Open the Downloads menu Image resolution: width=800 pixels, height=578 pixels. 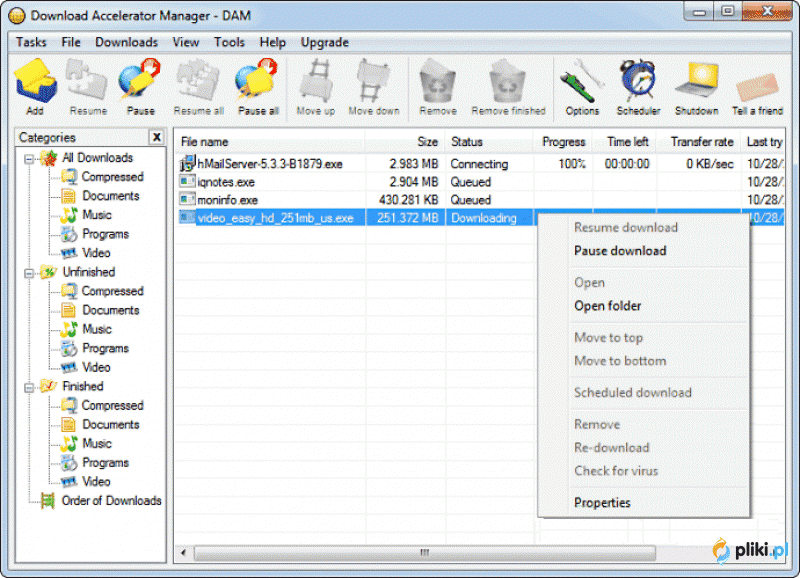(127, 42)
